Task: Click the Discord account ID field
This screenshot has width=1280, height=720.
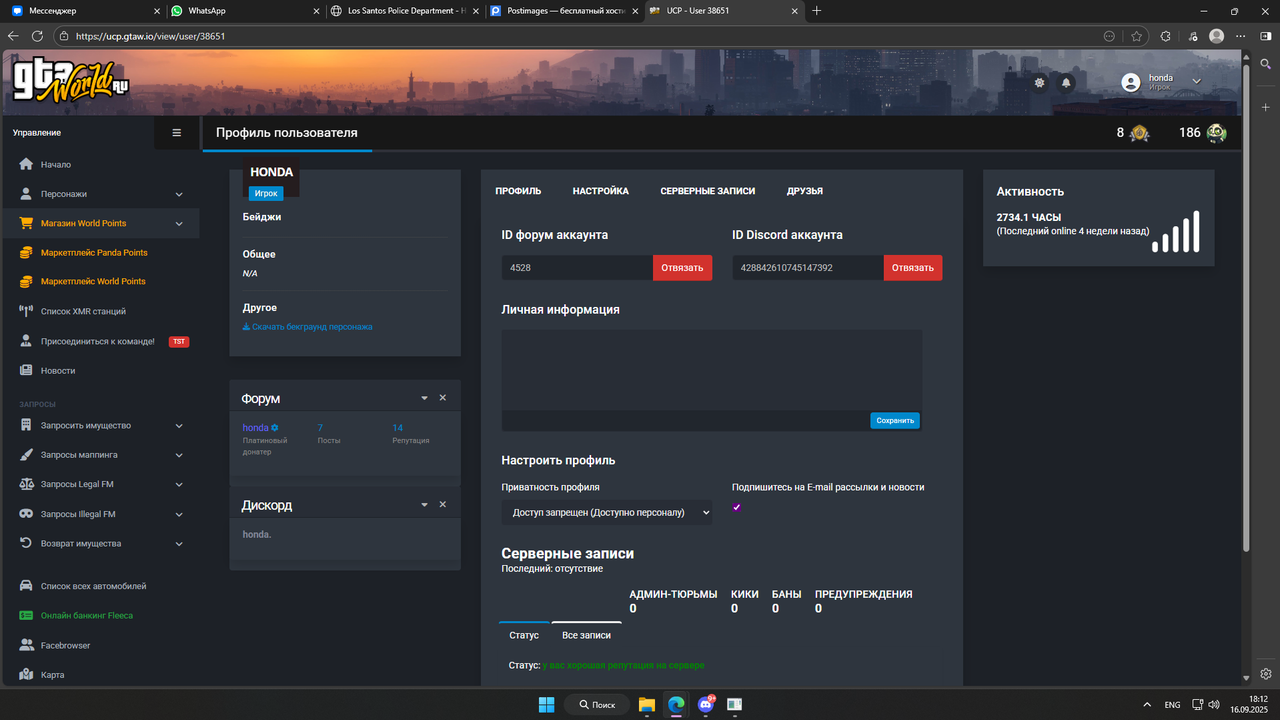Action: point(808,268)
